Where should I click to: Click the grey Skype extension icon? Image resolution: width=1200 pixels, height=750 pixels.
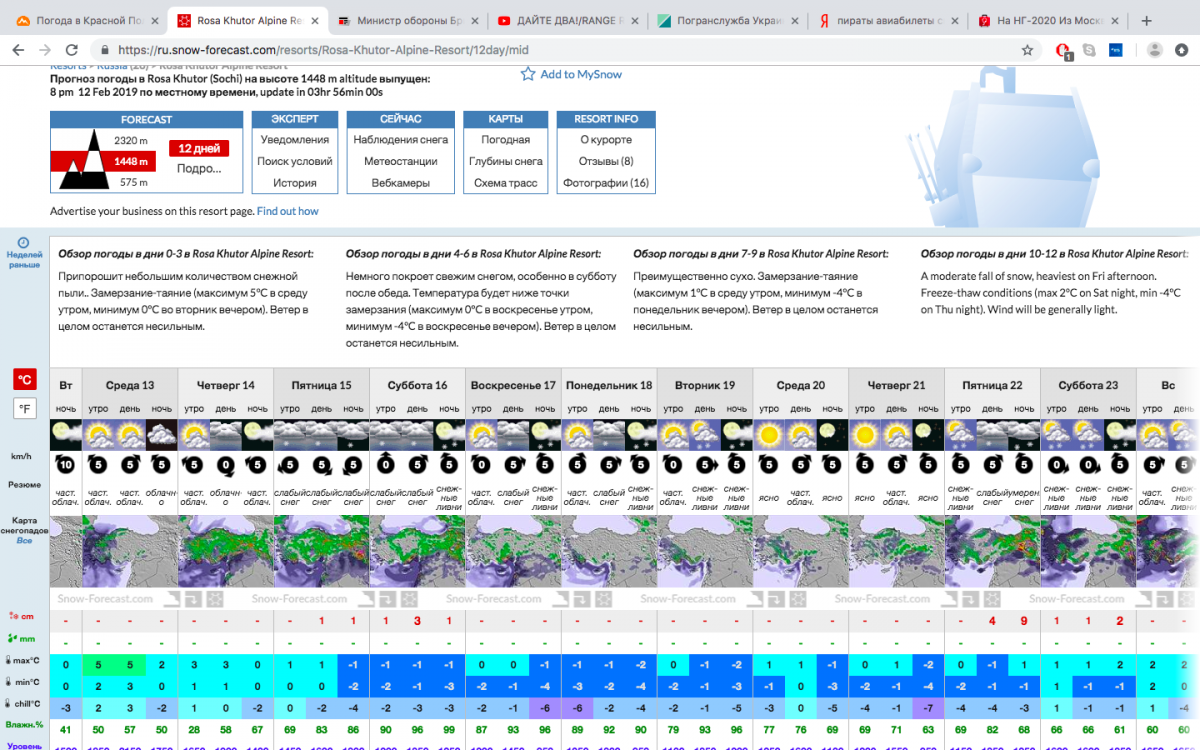click(x=1089, y=49)
